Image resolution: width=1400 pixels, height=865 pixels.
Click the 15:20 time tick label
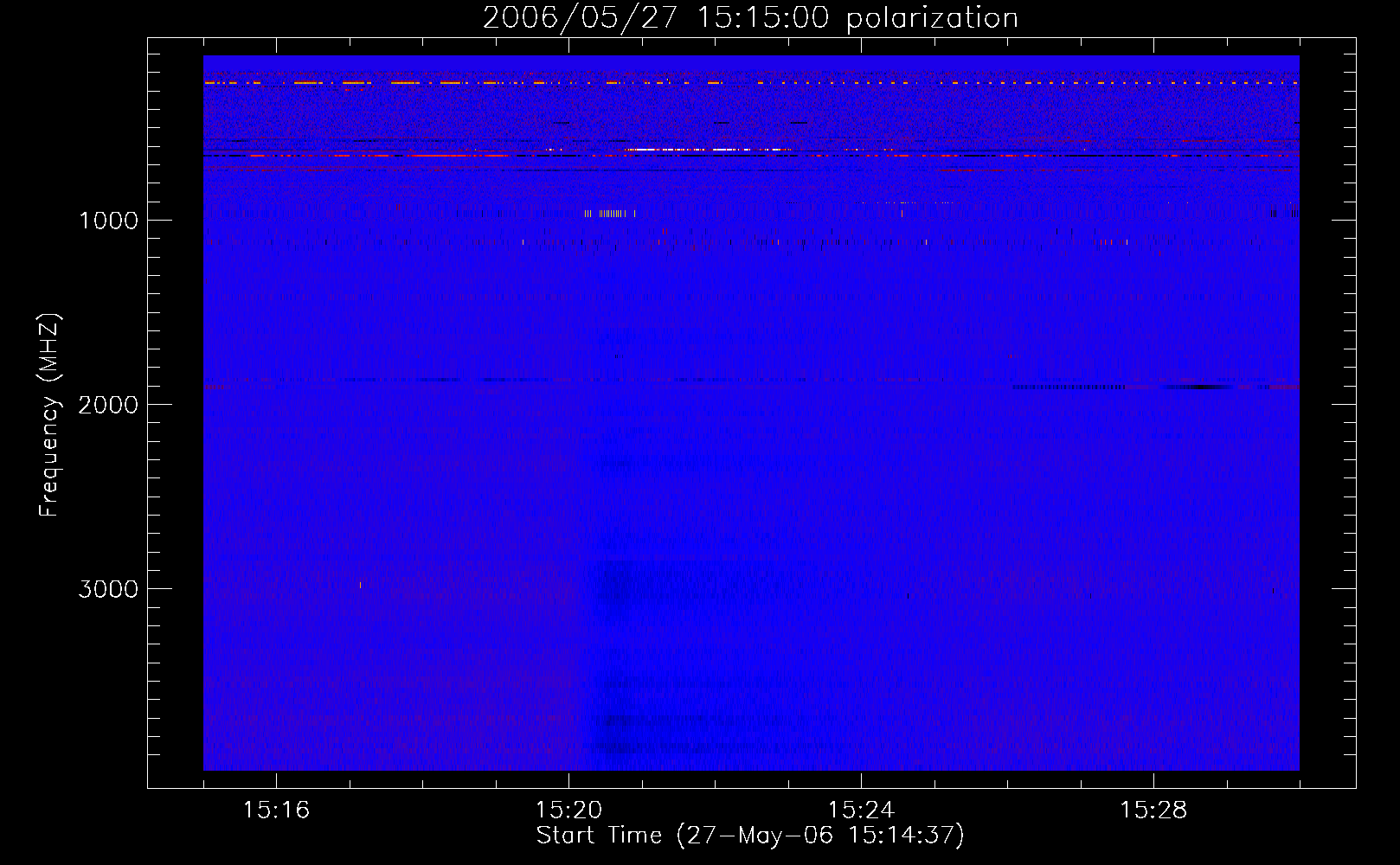(568, 810)
